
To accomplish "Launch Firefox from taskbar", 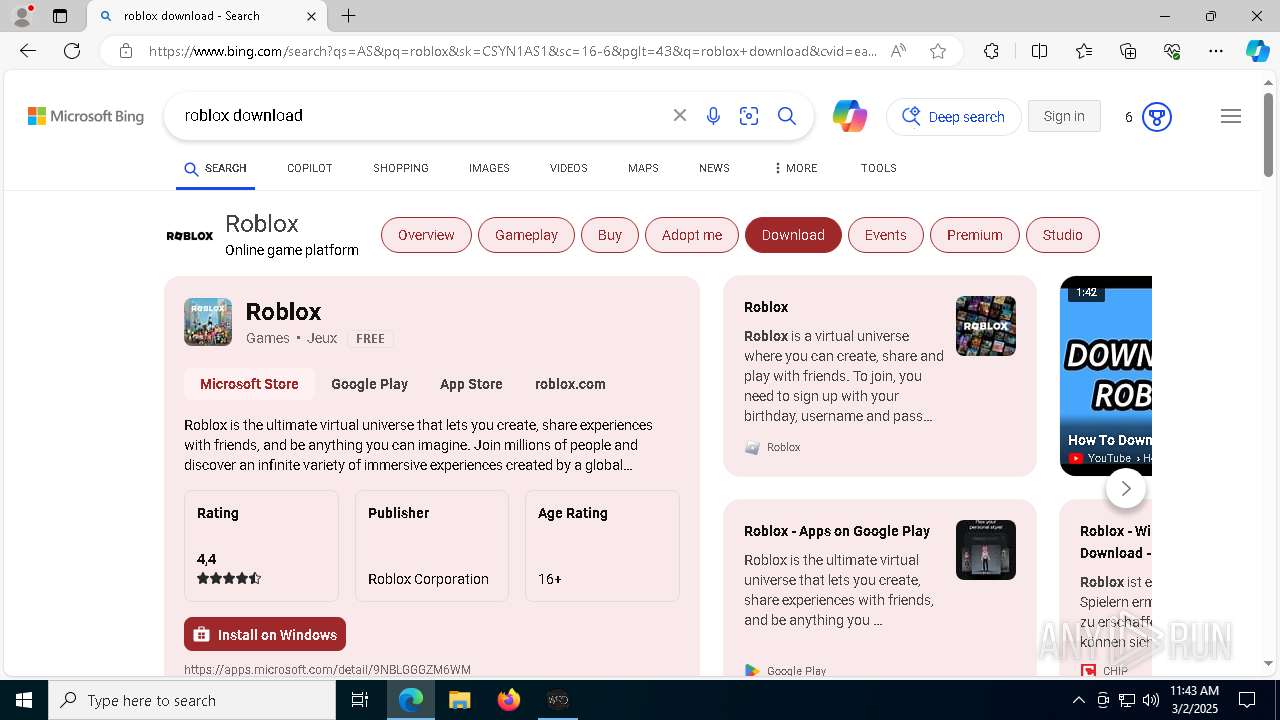I will (509, 700).
